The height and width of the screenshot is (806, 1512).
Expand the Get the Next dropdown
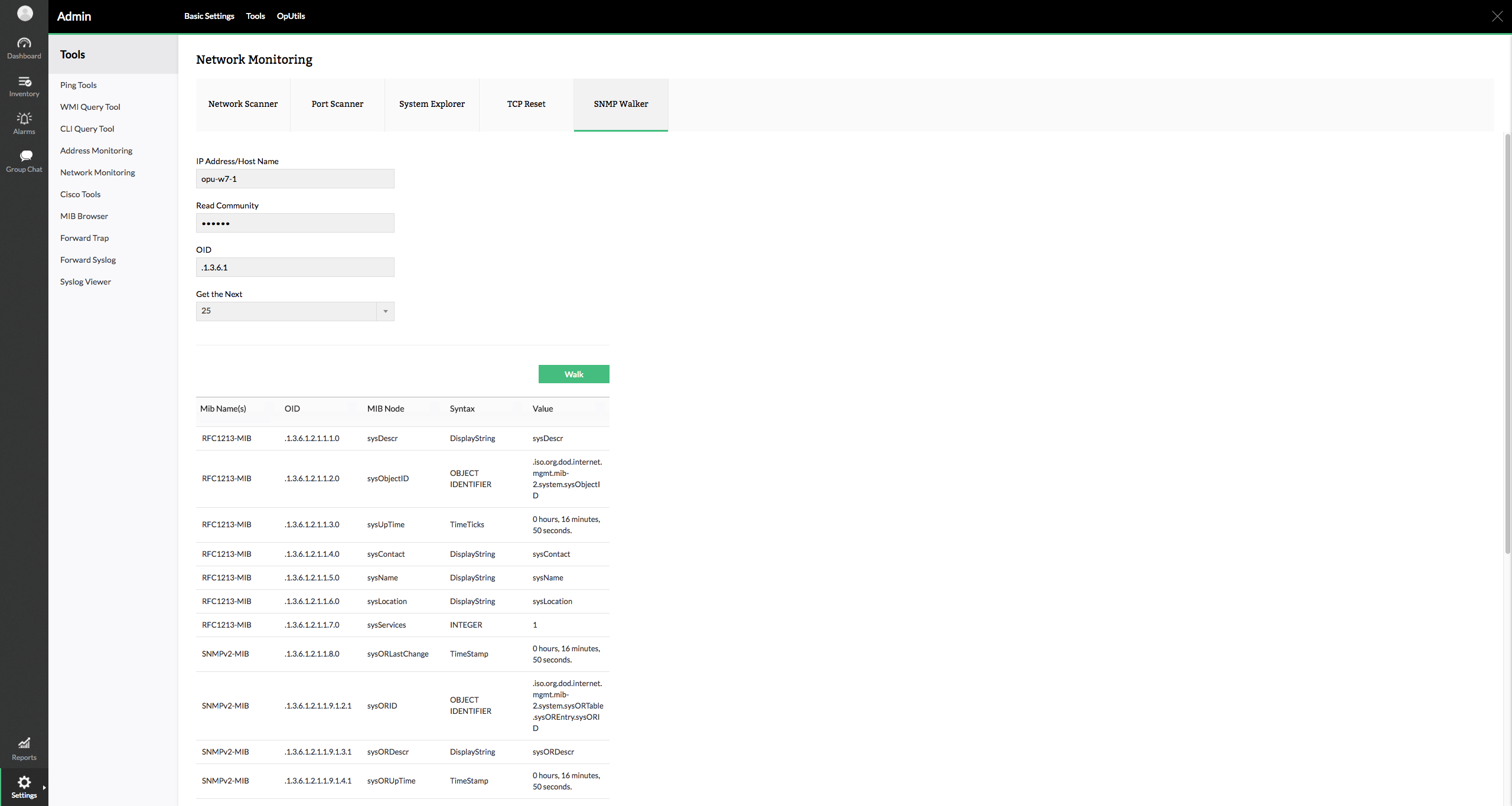(385, 311)
